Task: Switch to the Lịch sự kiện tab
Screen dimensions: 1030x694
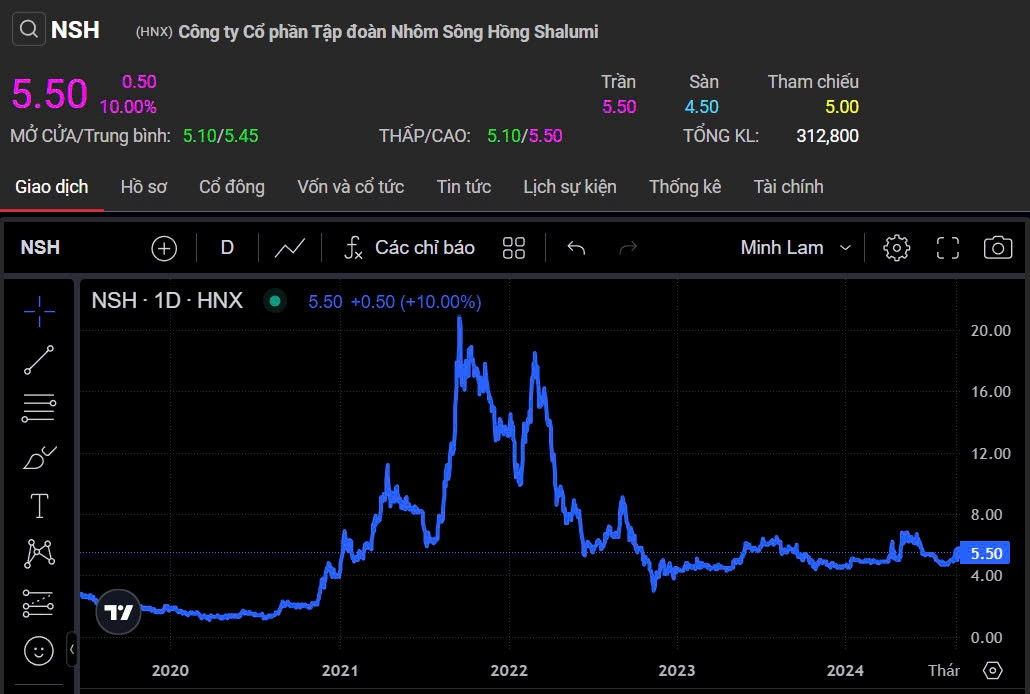Action: pyautogui.click(x=570, y=187)
